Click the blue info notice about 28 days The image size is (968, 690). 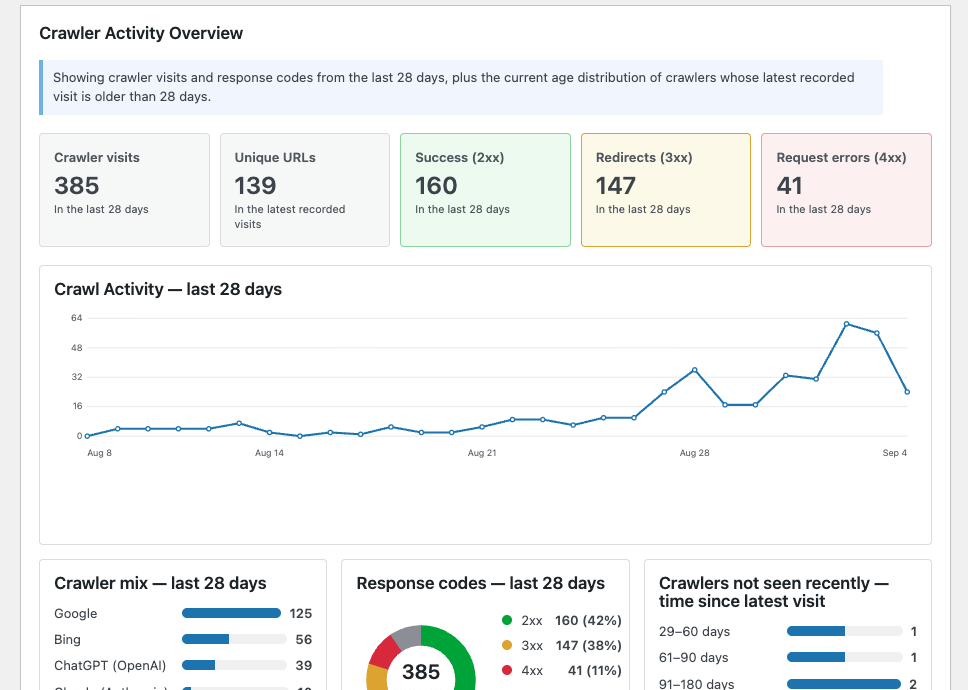point(461,87)
